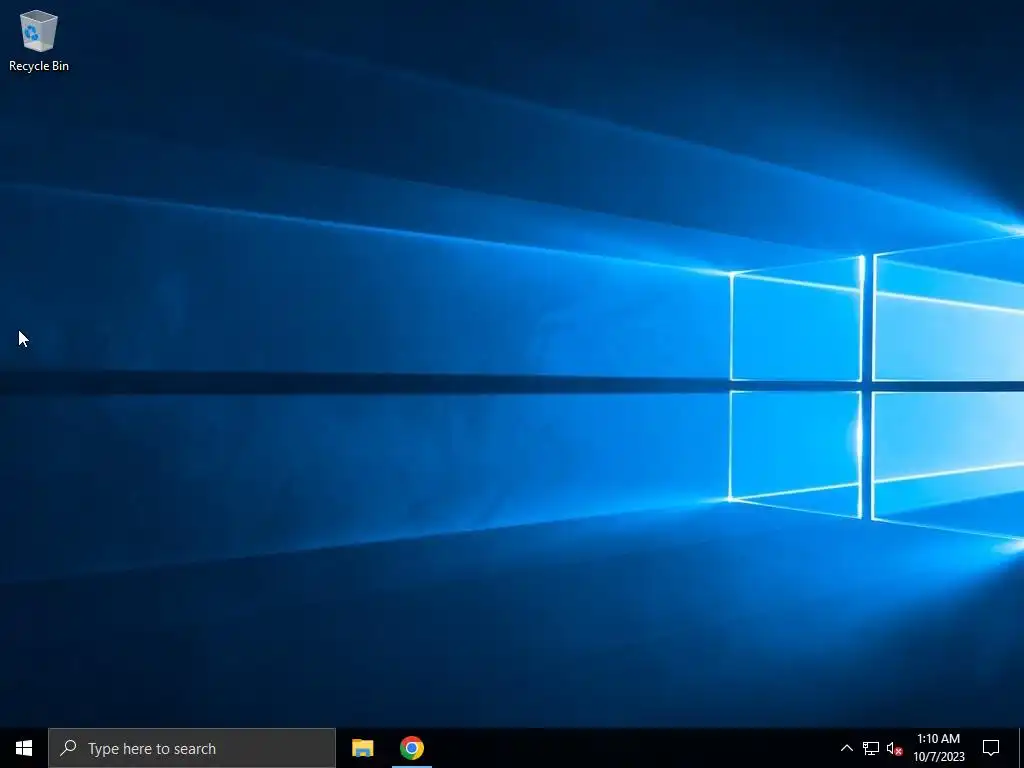1024x768 pixels.
Task: Open File Explorer from the taskbar
Action: click(362, 748)
